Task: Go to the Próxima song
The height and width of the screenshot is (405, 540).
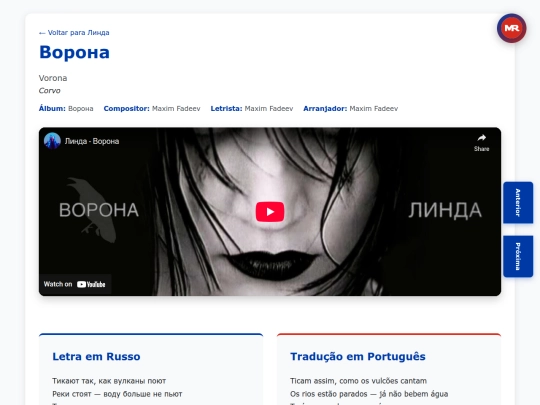Action: point(518,256)
